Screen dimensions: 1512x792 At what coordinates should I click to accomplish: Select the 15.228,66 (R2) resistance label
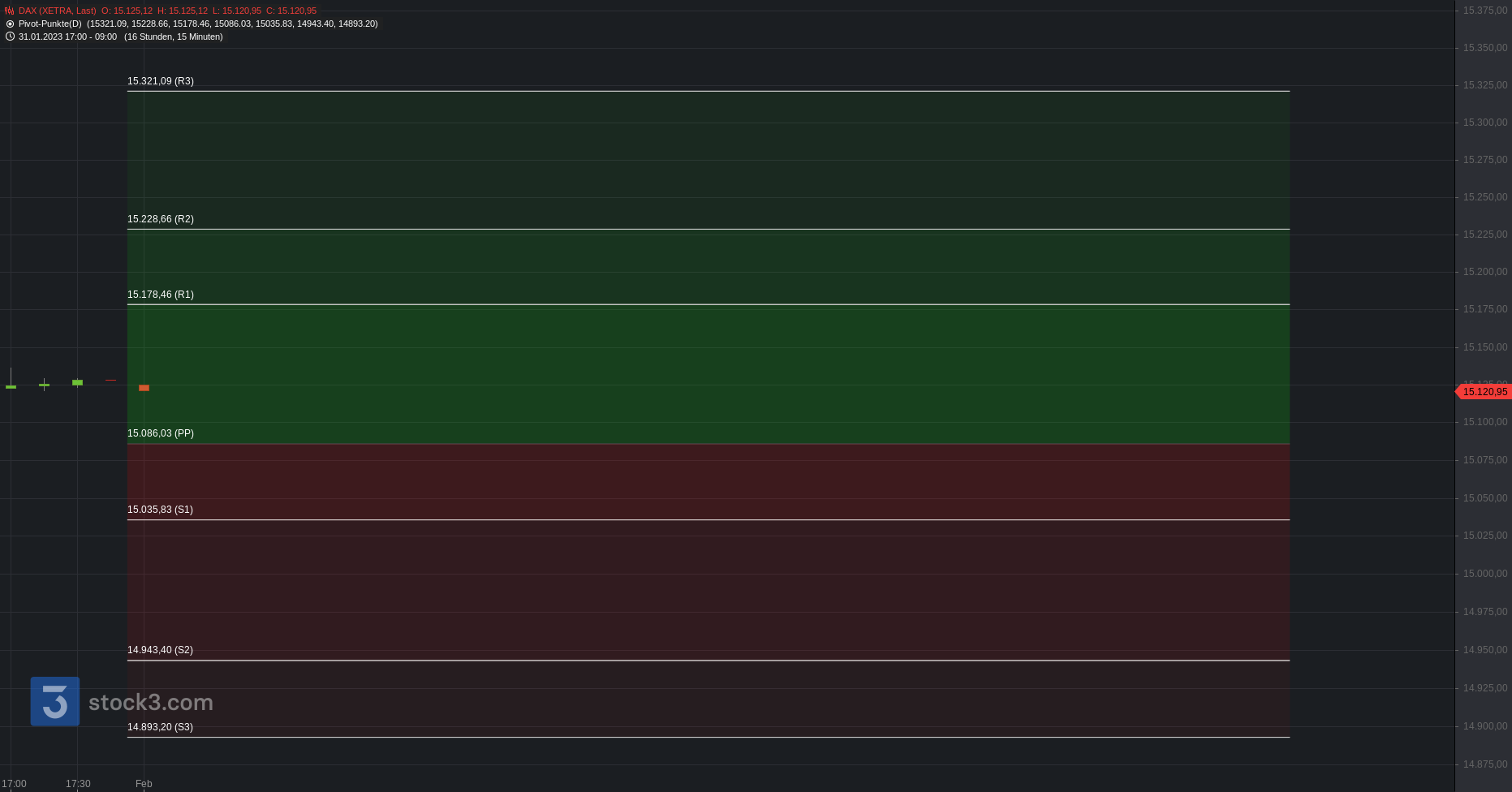161,219
